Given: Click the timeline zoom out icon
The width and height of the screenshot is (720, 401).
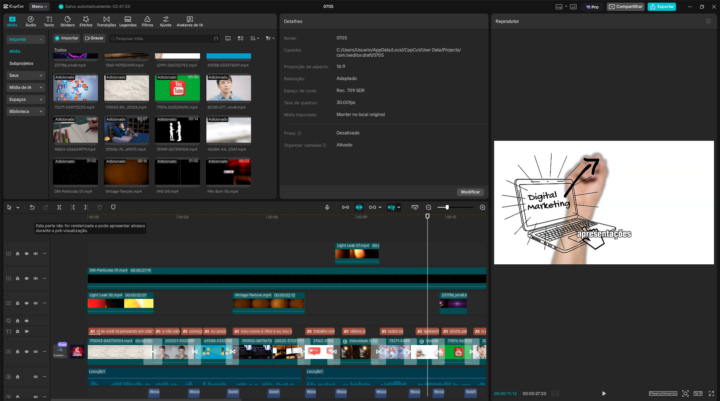Looking at the screenshot, I should [428, 207].
